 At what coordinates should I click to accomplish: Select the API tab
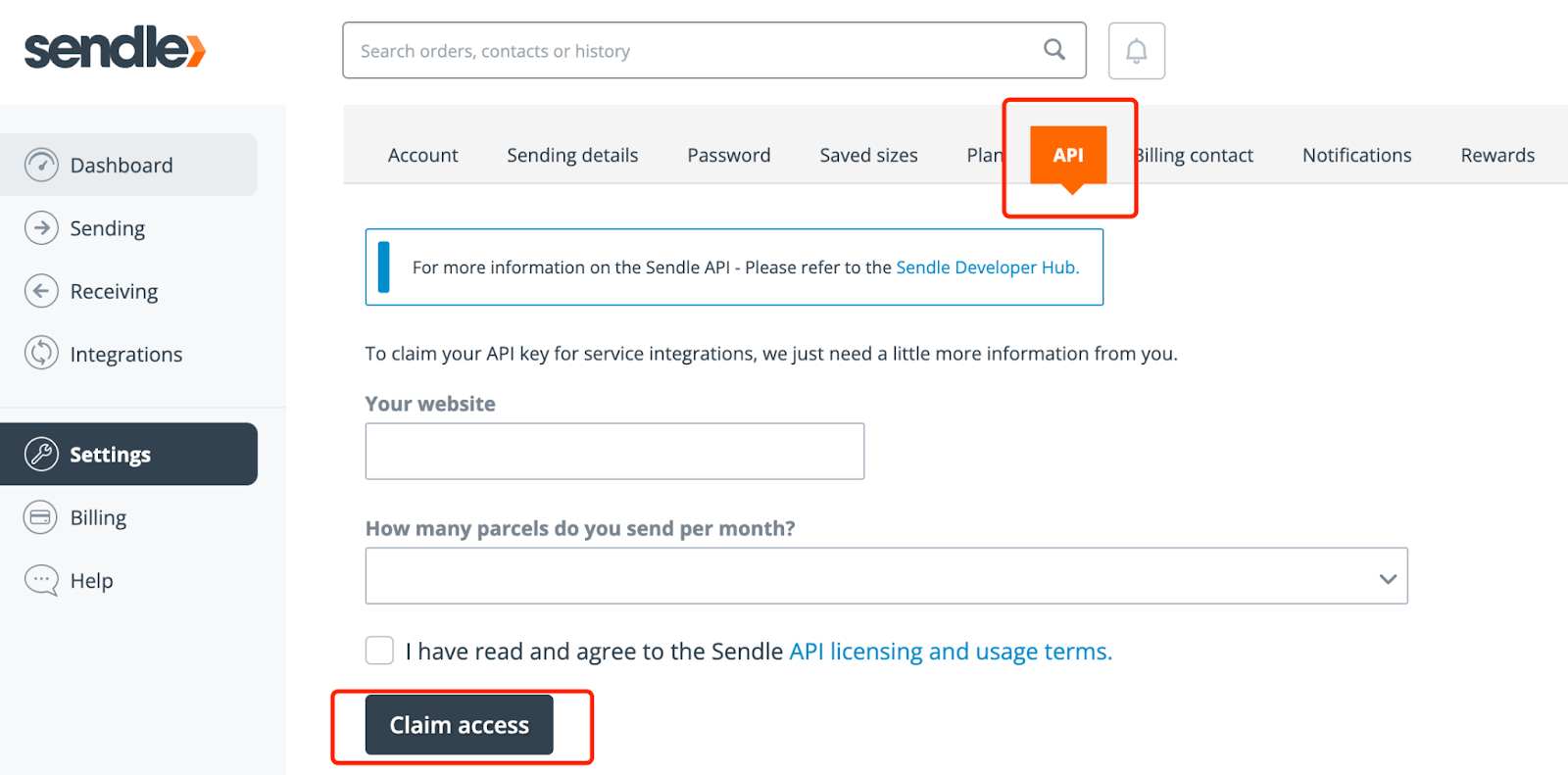coord(1068,155)
